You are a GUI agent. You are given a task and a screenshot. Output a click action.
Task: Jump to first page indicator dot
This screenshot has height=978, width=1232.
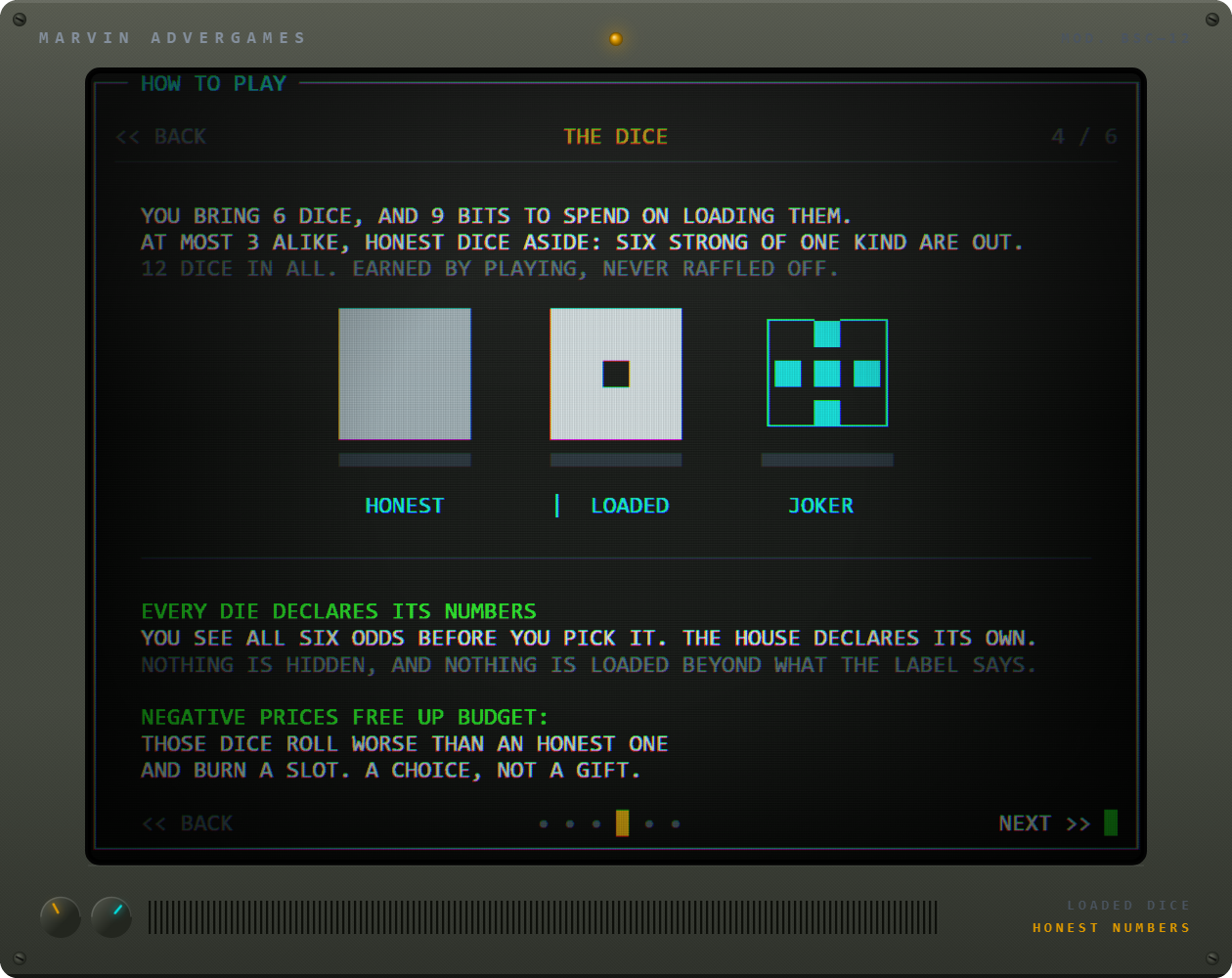[x=544, y=823]
